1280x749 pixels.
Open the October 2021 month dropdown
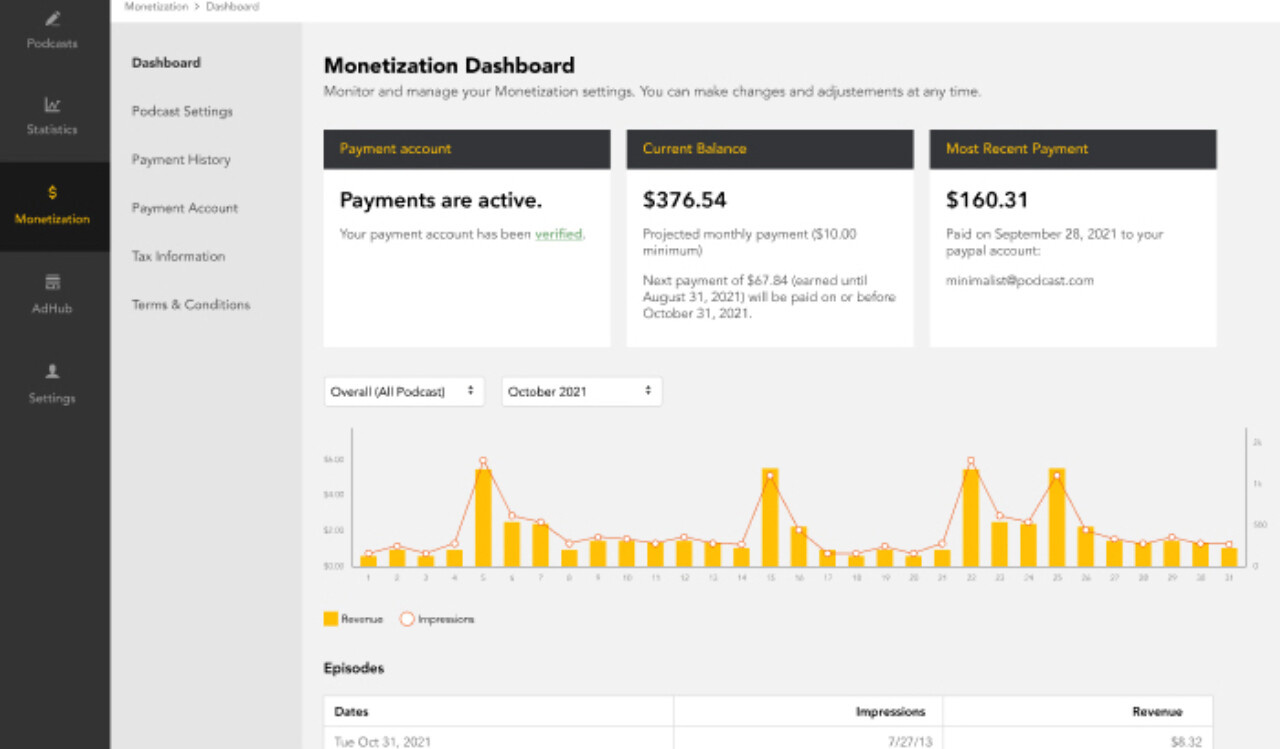pos(581,392)
